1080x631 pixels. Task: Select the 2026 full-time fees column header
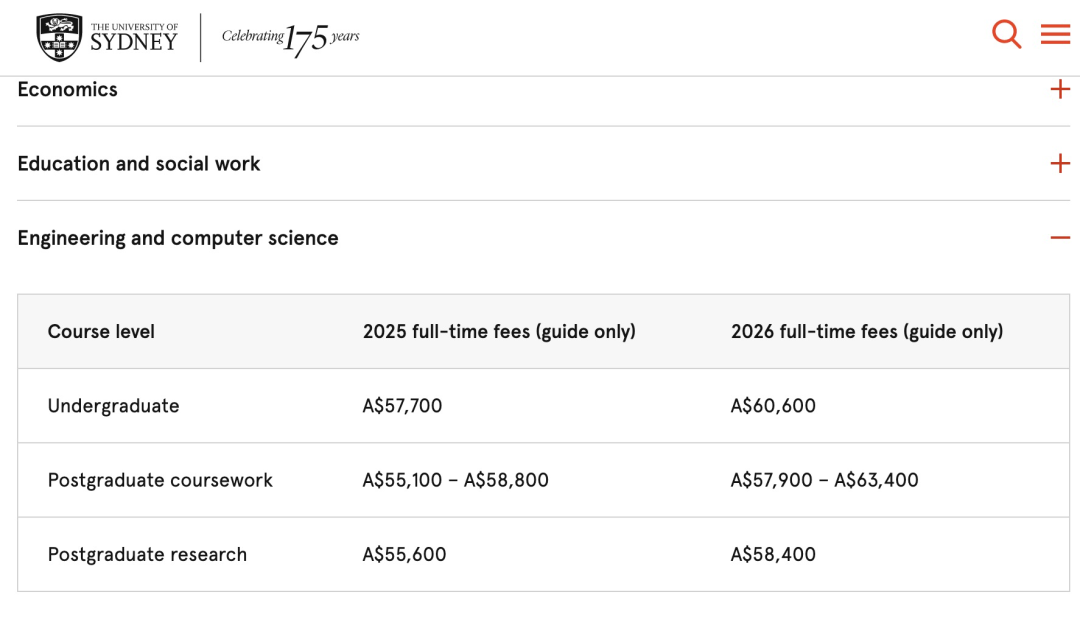pyautogui.click(x=867, y=332)
